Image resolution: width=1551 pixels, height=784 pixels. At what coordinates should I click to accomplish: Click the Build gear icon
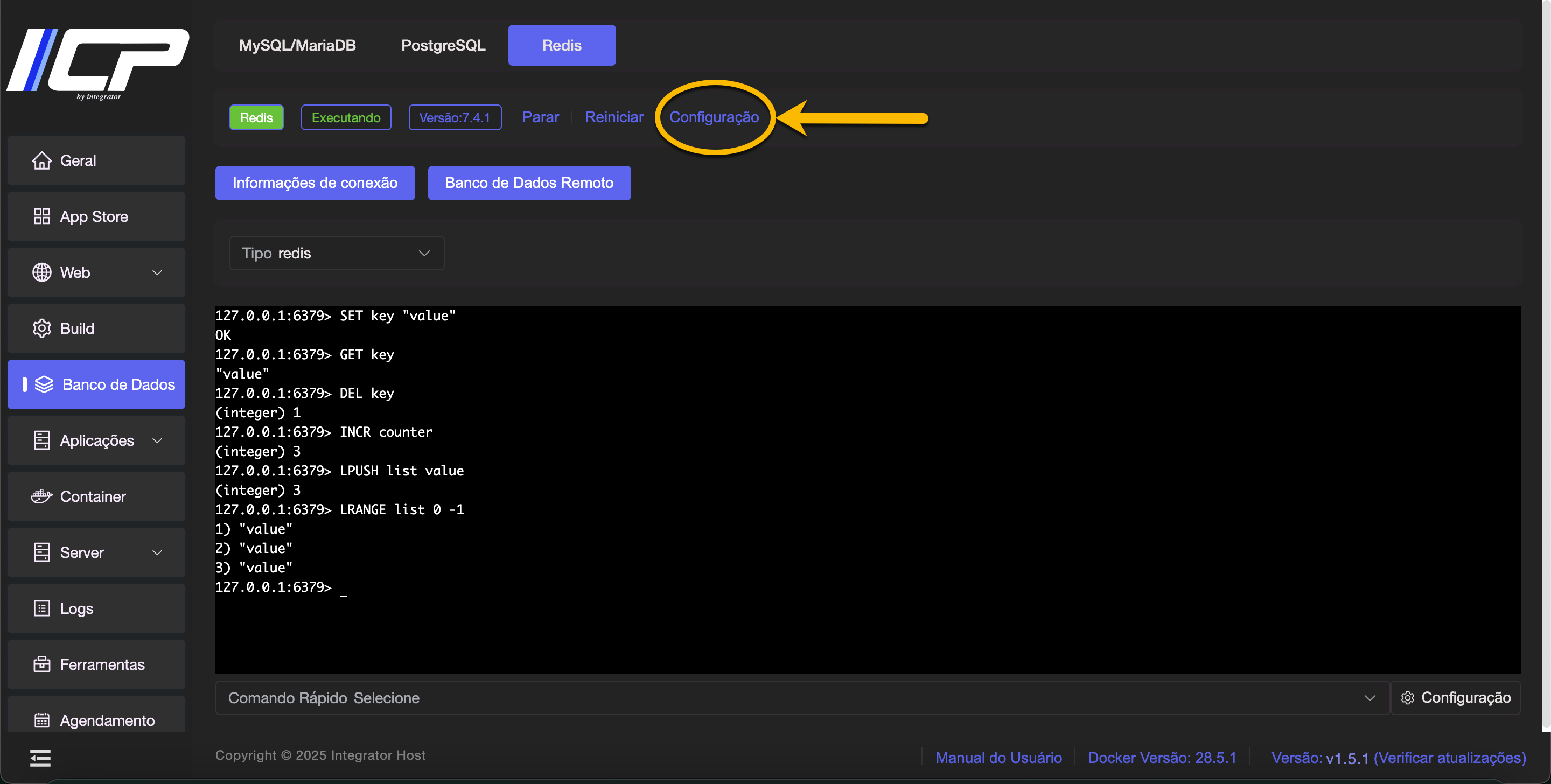pyautogui.click(x=41, y=329)
